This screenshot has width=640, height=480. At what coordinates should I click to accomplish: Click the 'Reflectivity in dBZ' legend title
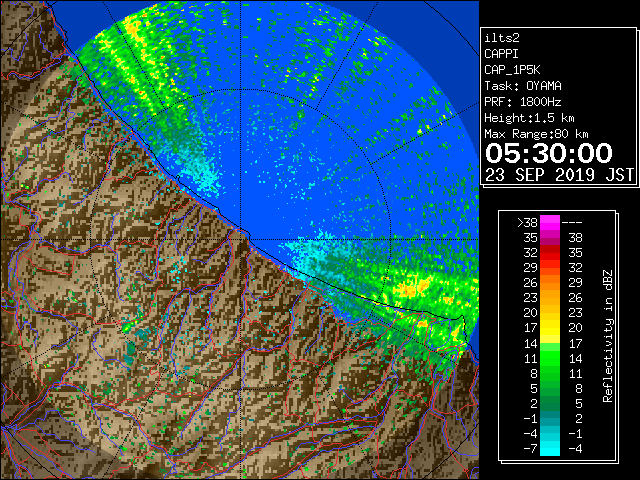(608, 336)
